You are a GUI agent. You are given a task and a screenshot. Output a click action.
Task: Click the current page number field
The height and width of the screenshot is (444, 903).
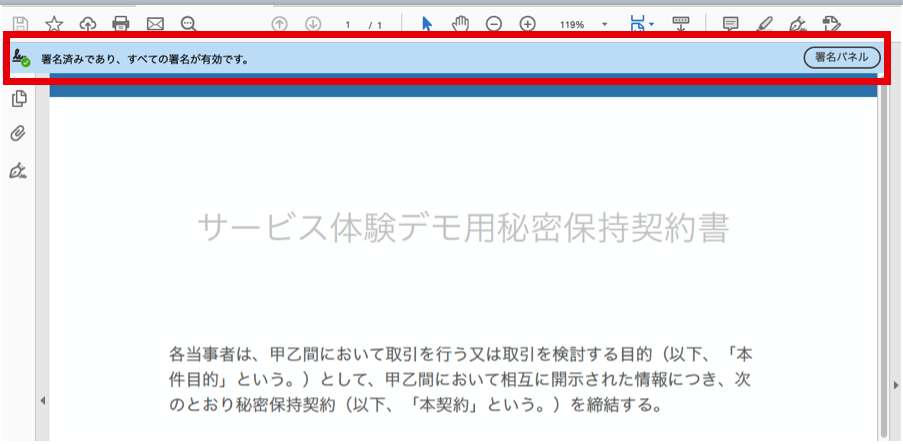(348, 25)
